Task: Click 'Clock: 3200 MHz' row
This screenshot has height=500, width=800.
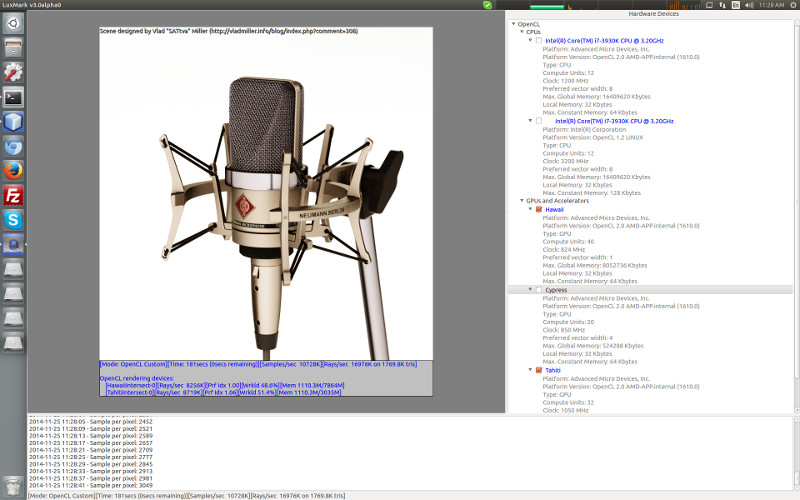Action: click(x=565, y=161)
